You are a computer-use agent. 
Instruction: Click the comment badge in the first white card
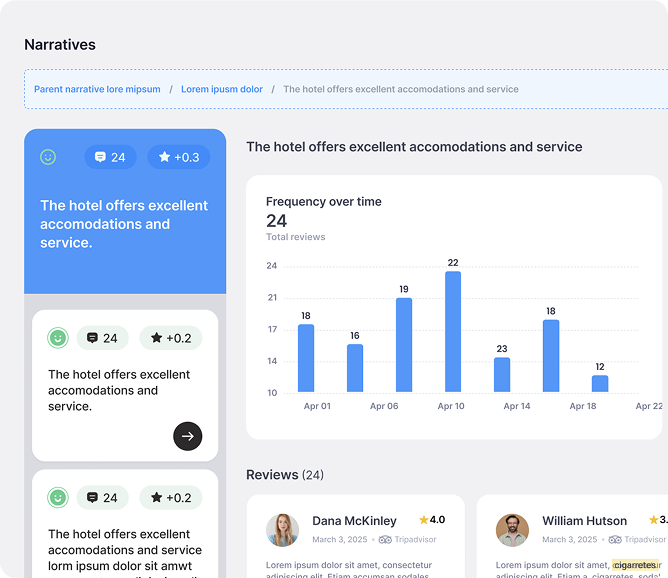coord(102,338)
